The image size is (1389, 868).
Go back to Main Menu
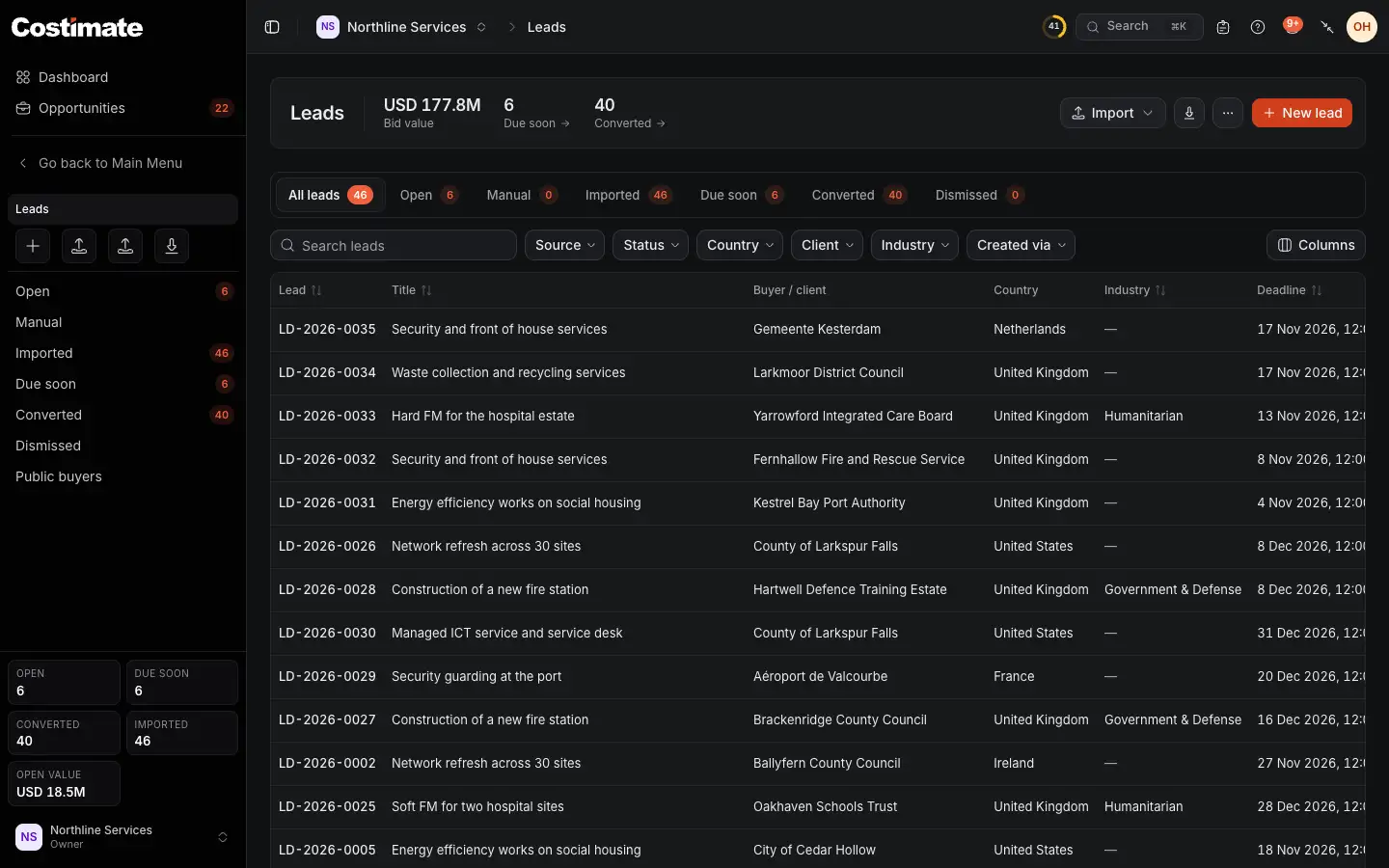[123, 163]
